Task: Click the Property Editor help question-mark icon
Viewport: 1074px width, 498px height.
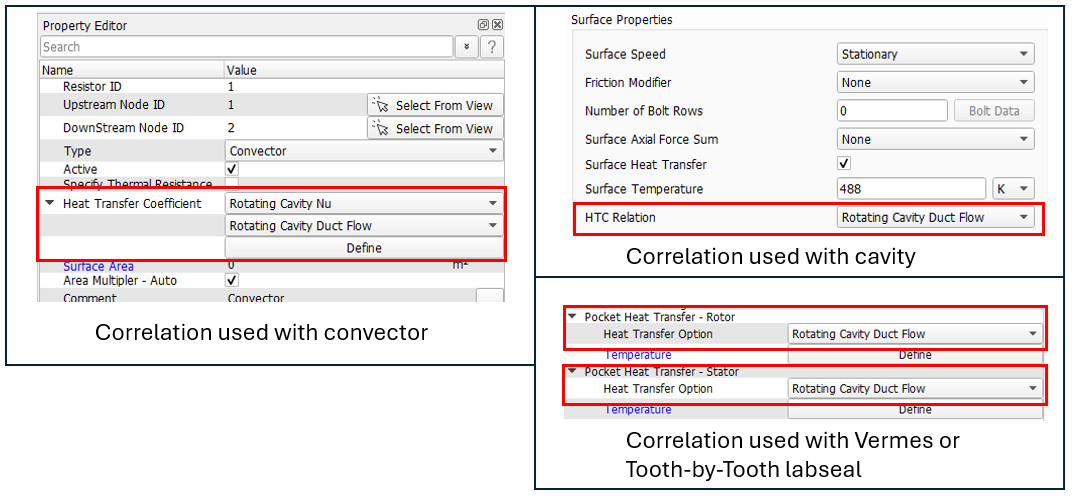Action: (491, 47)
